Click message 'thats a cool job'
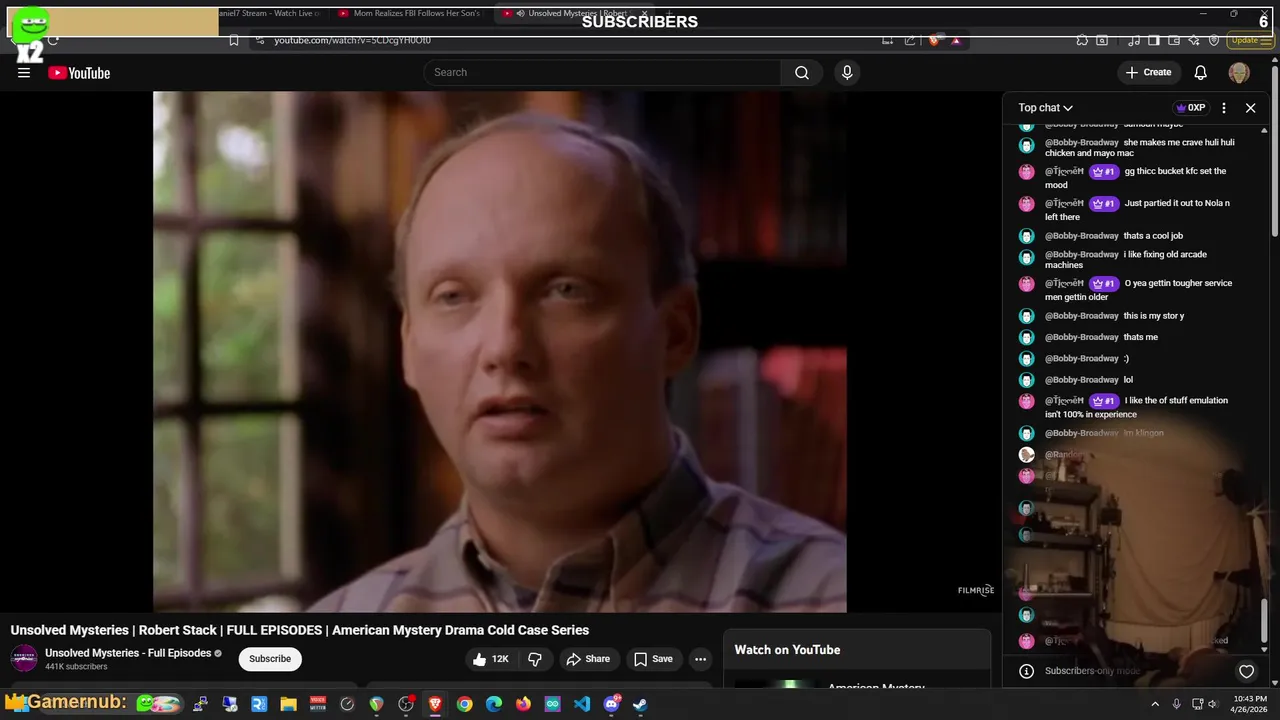Viewport: 1280px width, 720px height. pyautogui.click(x=1153, y=236)
